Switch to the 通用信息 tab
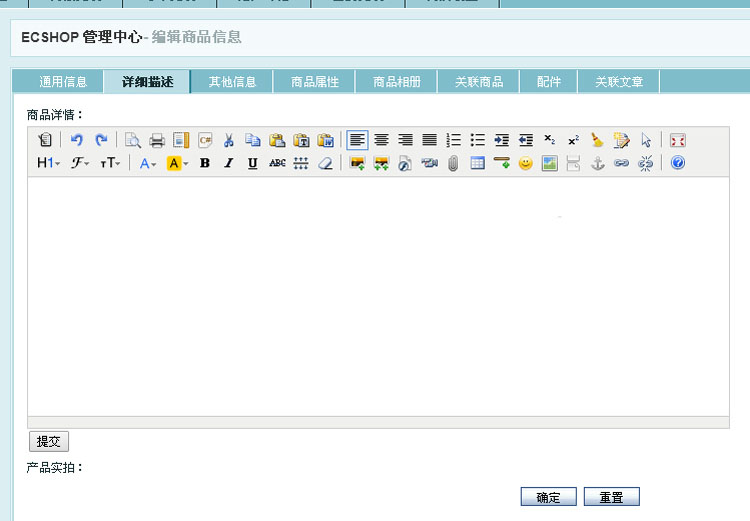 point(63,82)
